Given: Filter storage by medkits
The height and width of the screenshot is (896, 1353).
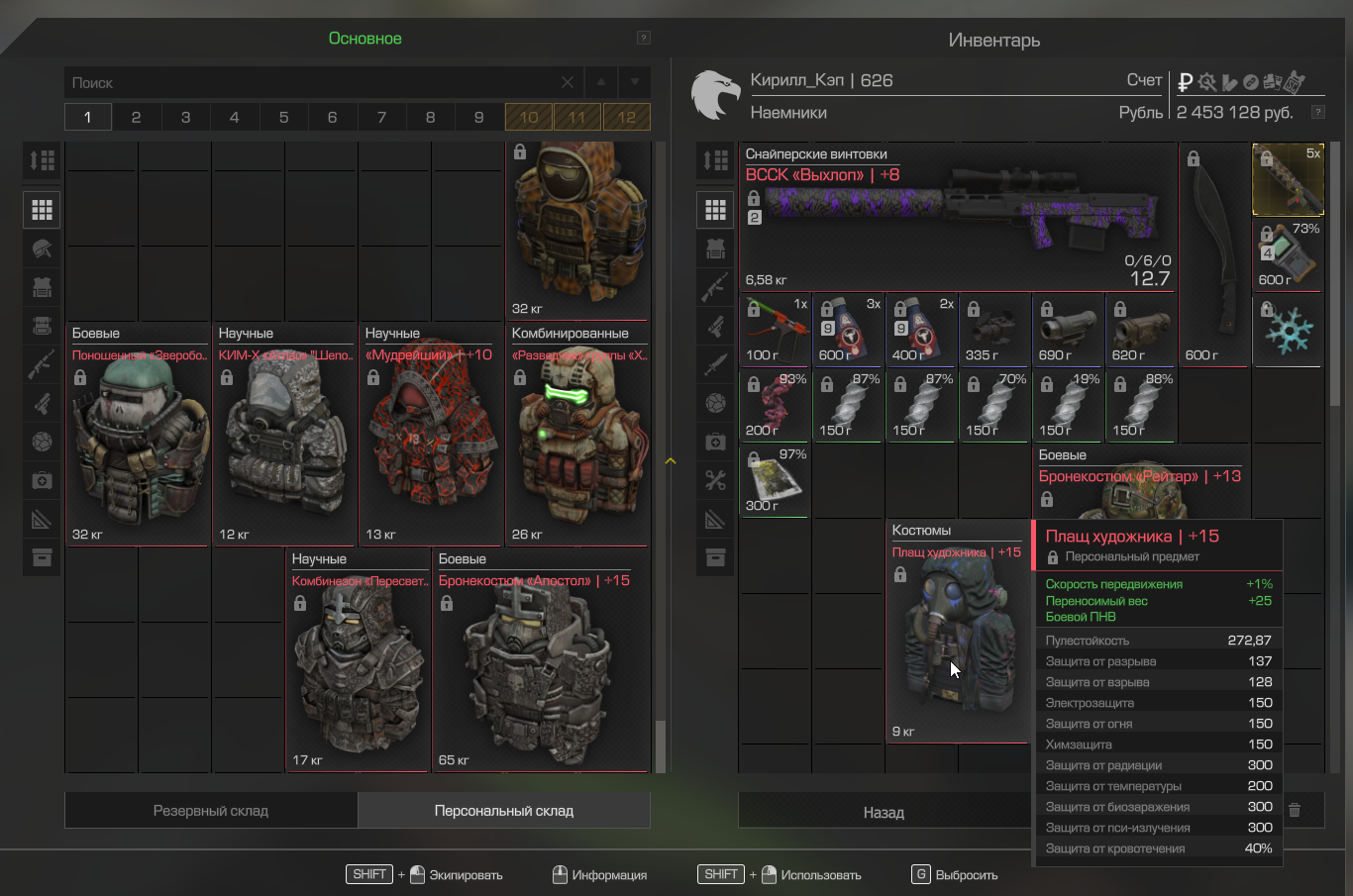Looking at the screenshot, I should (x=42, y=480).
